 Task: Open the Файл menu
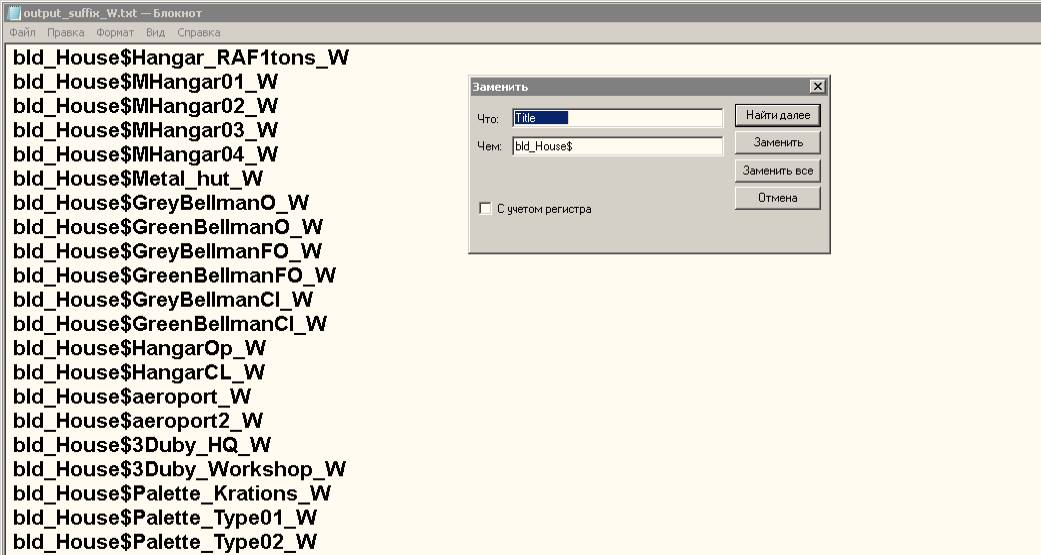pos(23,33)
